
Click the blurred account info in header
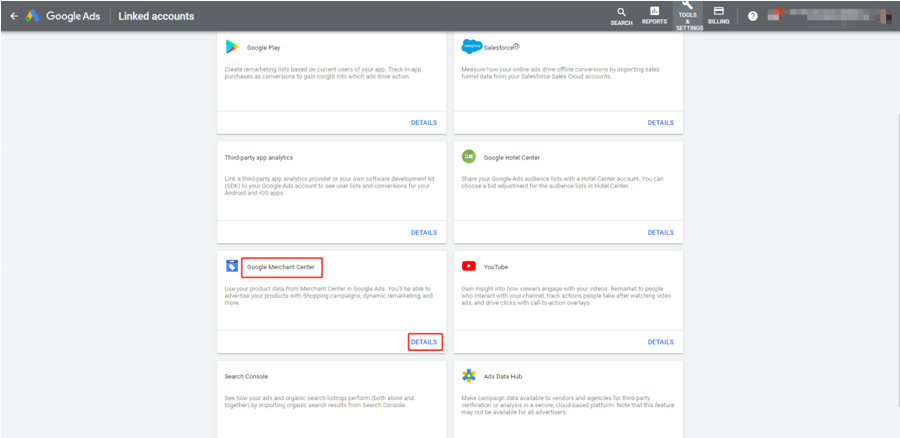[x=829, y=16]
